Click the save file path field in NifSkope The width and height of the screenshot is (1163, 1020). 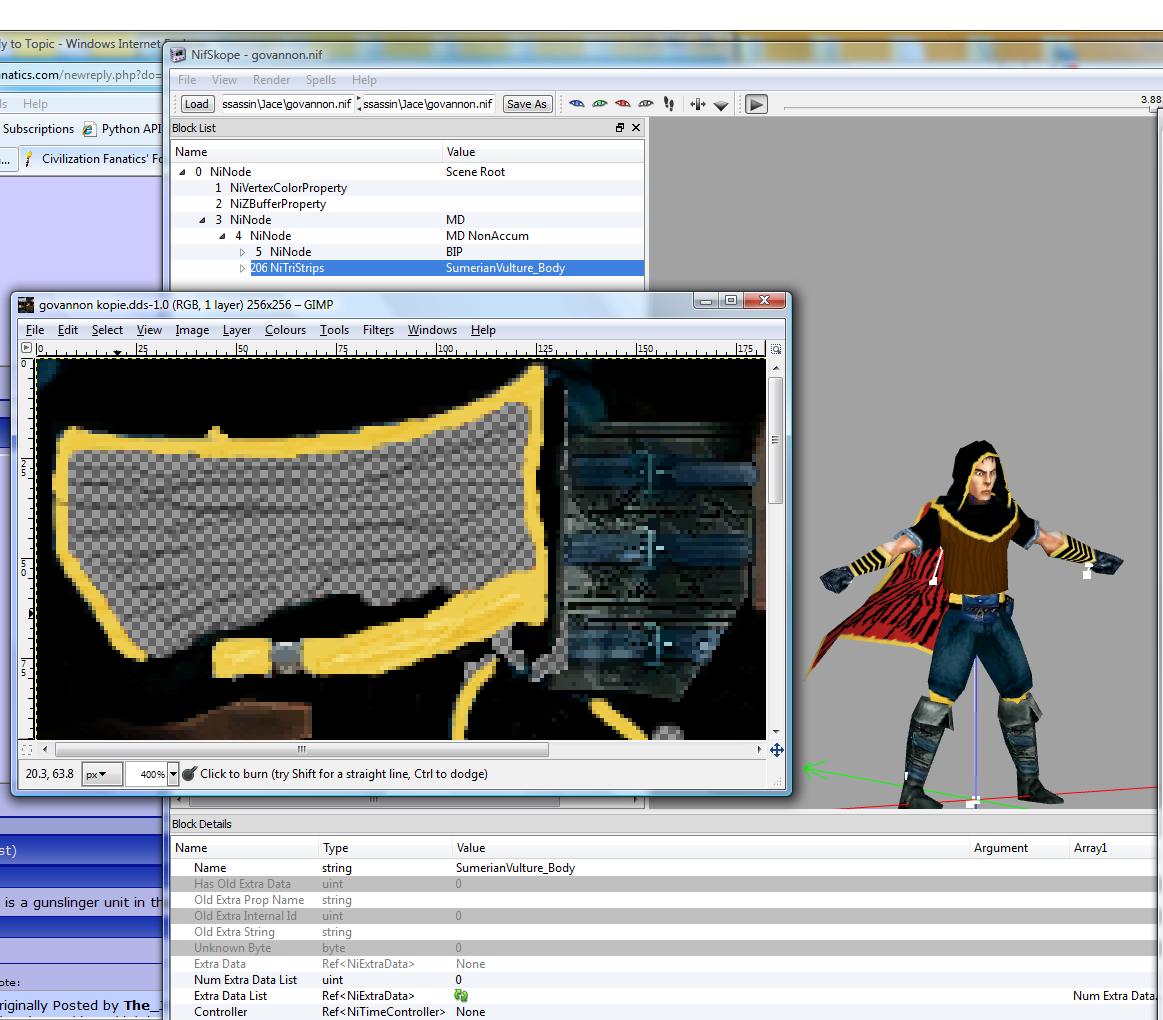click(428, 104)
